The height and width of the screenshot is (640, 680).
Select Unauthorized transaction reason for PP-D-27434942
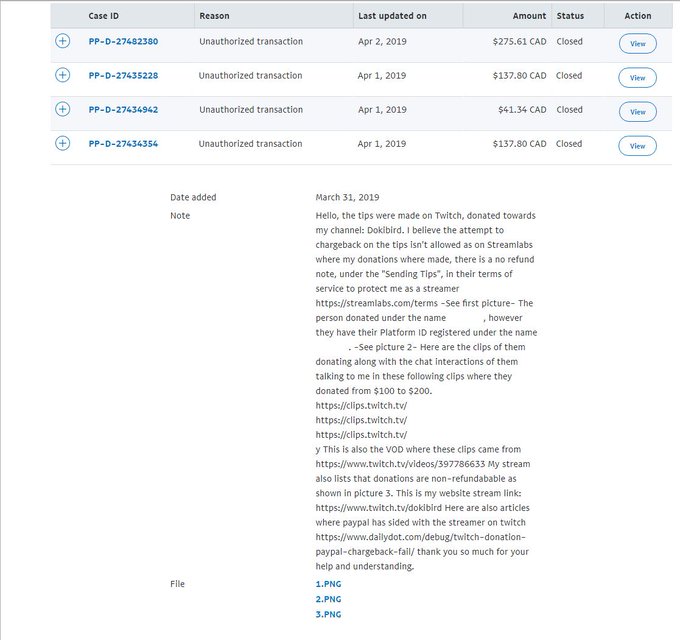click(x=251, y=110)
